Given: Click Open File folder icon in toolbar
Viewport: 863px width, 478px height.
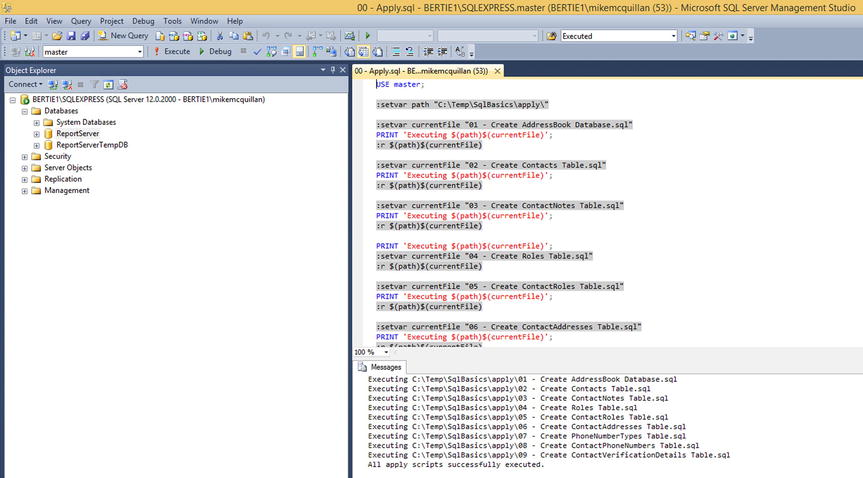Looking at the screenshot, I should tap(57, 36).
